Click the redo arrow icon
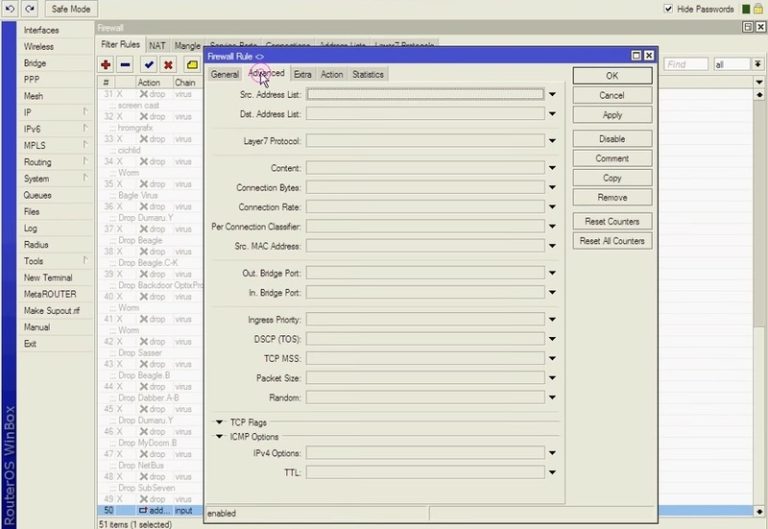Image resolution: width=768 pixels, height=529 pixels. (30, 9)
